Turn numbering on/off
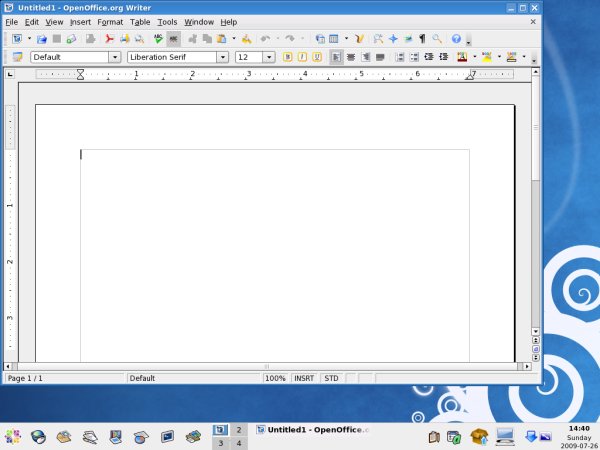The height and width of the screenshot is (450, 600). (x=399, y=57)
